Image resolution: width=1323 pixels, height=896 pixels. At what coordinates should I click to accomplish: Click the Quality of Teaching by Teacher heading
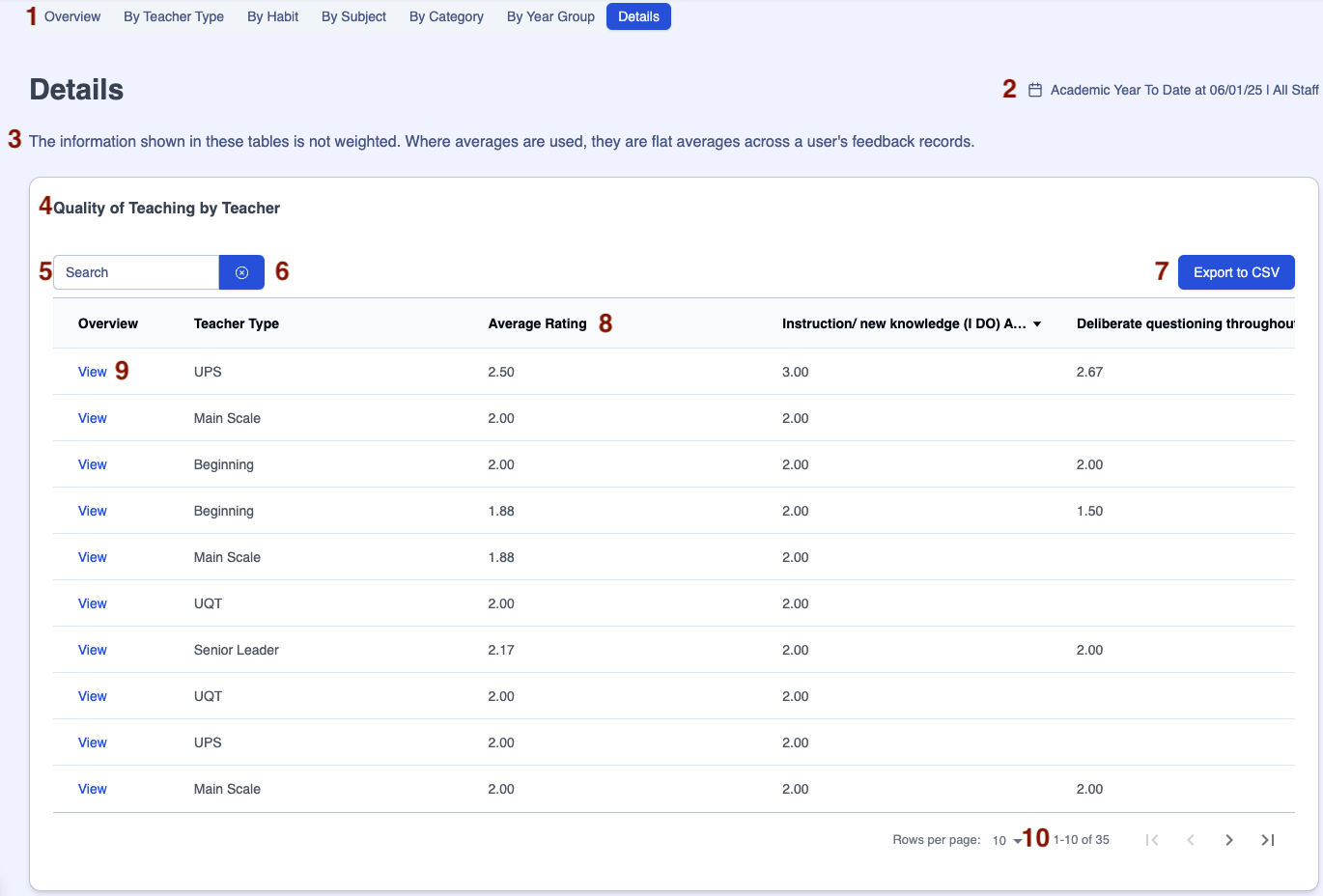click(166, 208)
